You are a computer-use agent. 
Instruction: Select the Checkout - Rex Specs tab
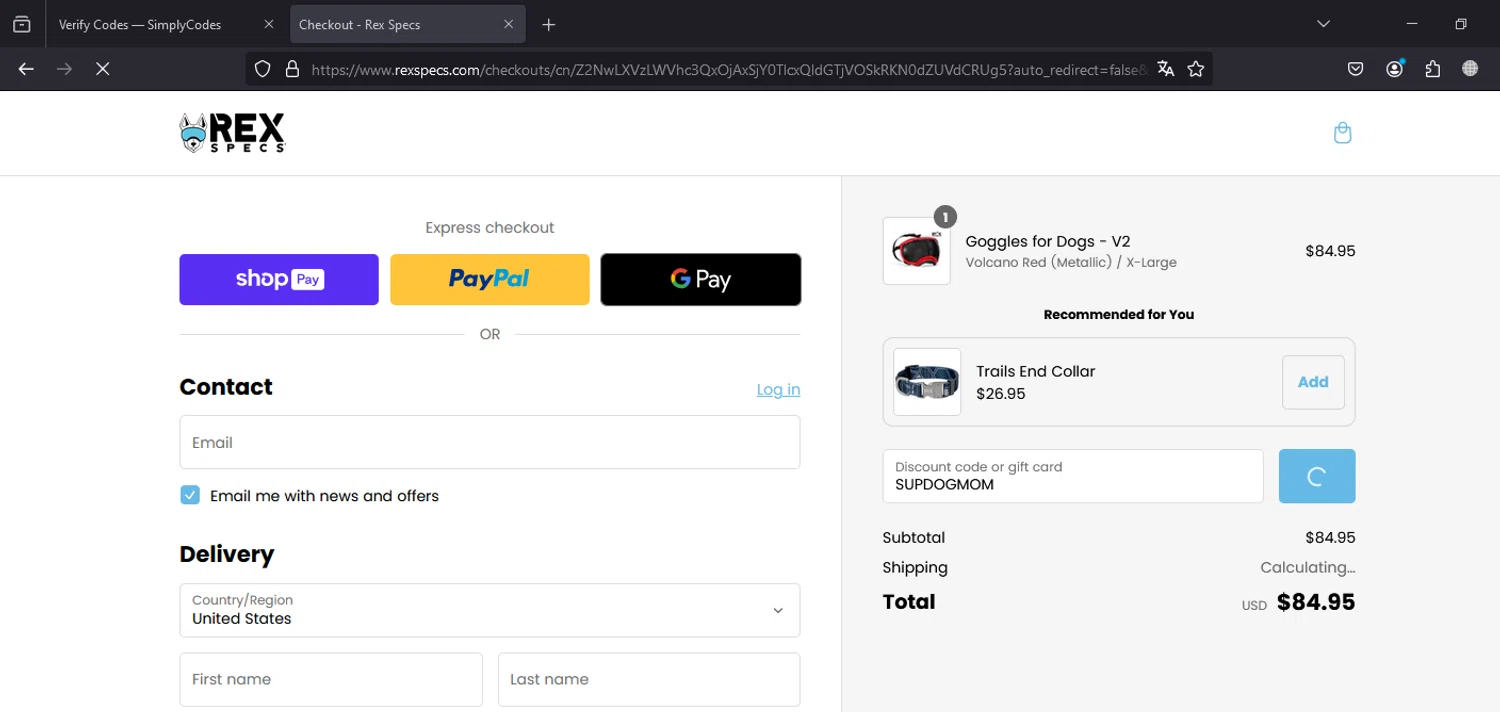(x=408, y=24)
